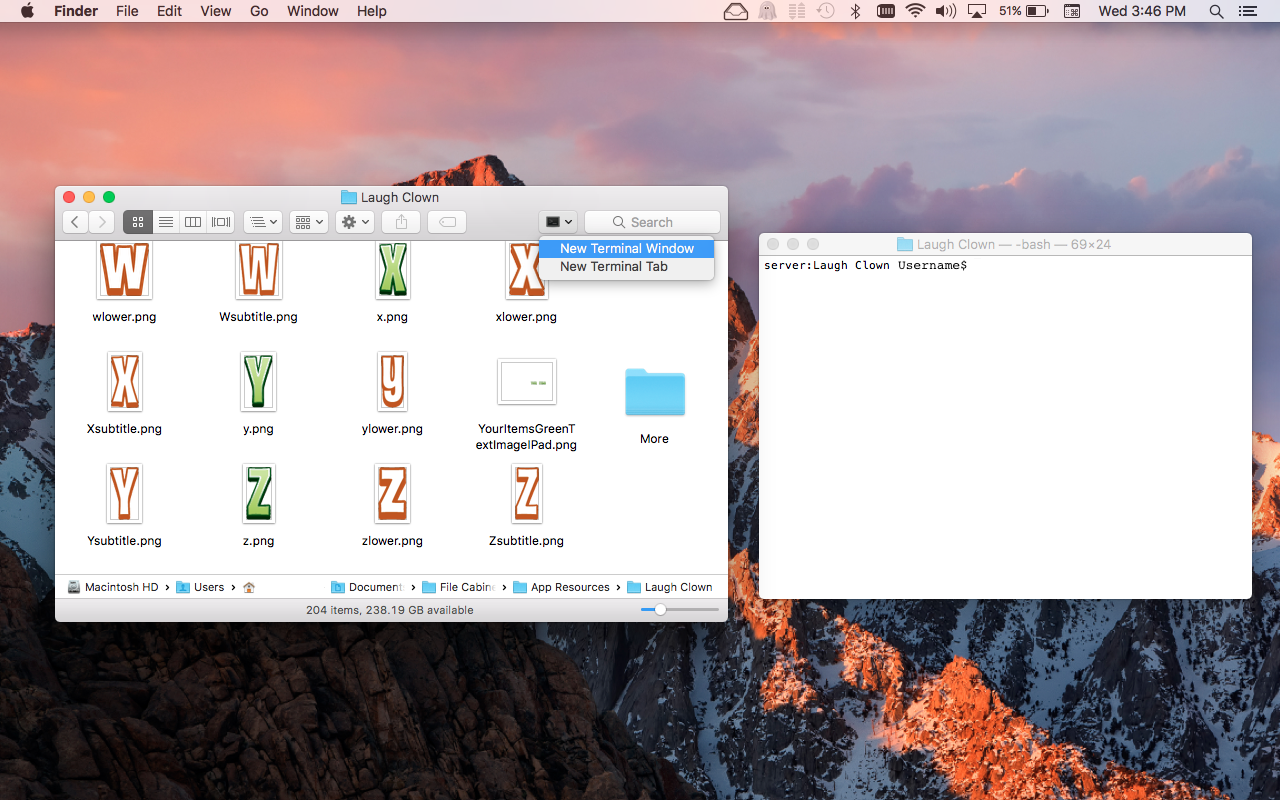Viewport: 1280px width, 800px height.
Task: Select the wlower.png file icon
Action: coord(124,270)
